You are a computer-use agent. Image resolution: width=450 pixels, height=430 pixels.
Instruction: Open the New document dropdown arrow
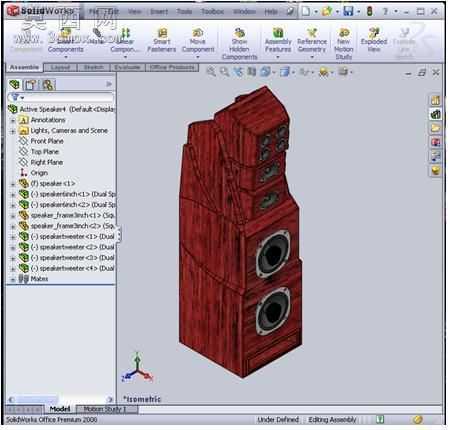coord(316,12)
